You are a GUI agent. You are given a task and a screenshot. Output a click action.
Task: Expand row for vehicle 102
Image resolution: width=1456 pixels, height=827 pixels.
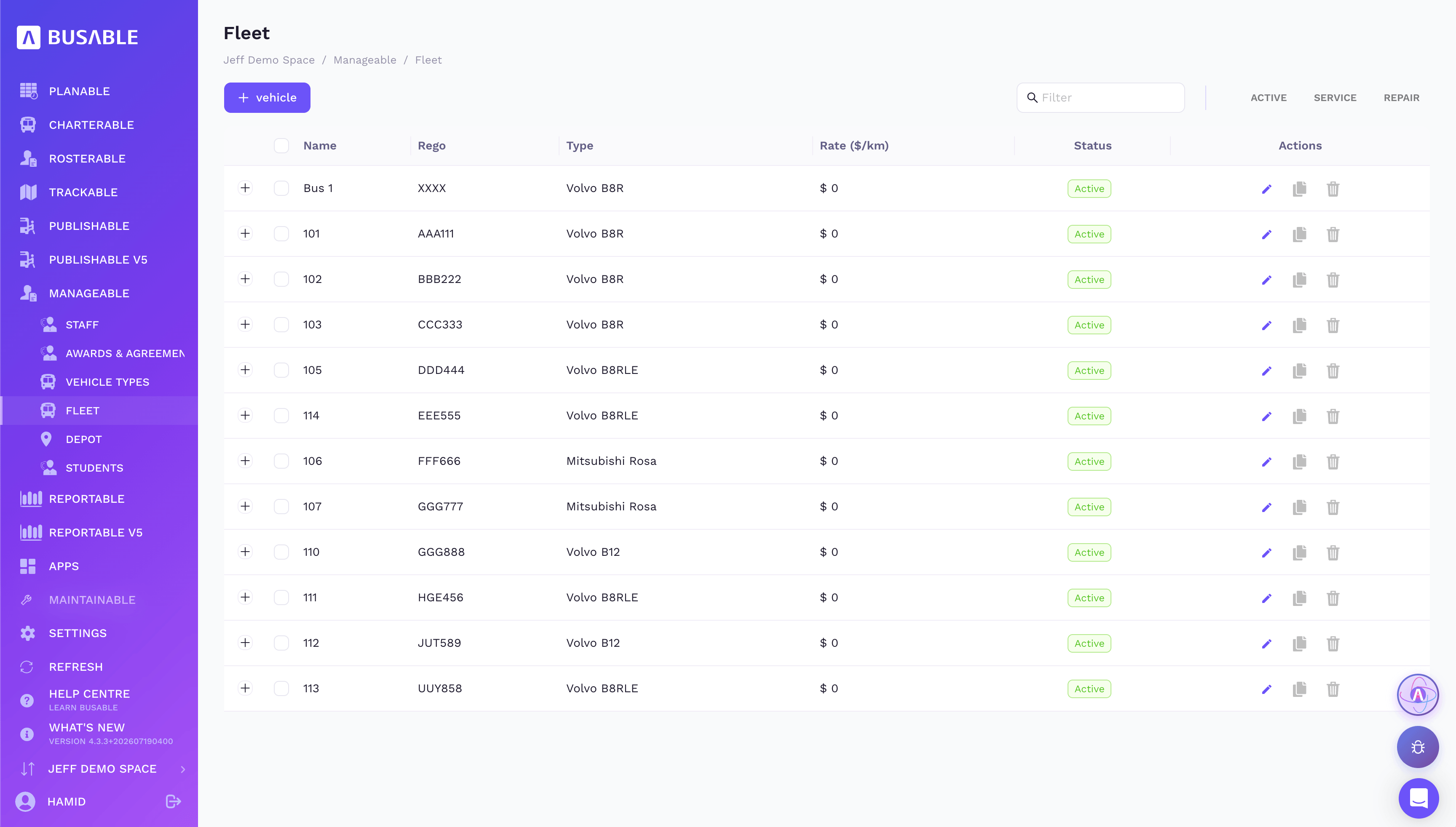[x=245, y=279]
